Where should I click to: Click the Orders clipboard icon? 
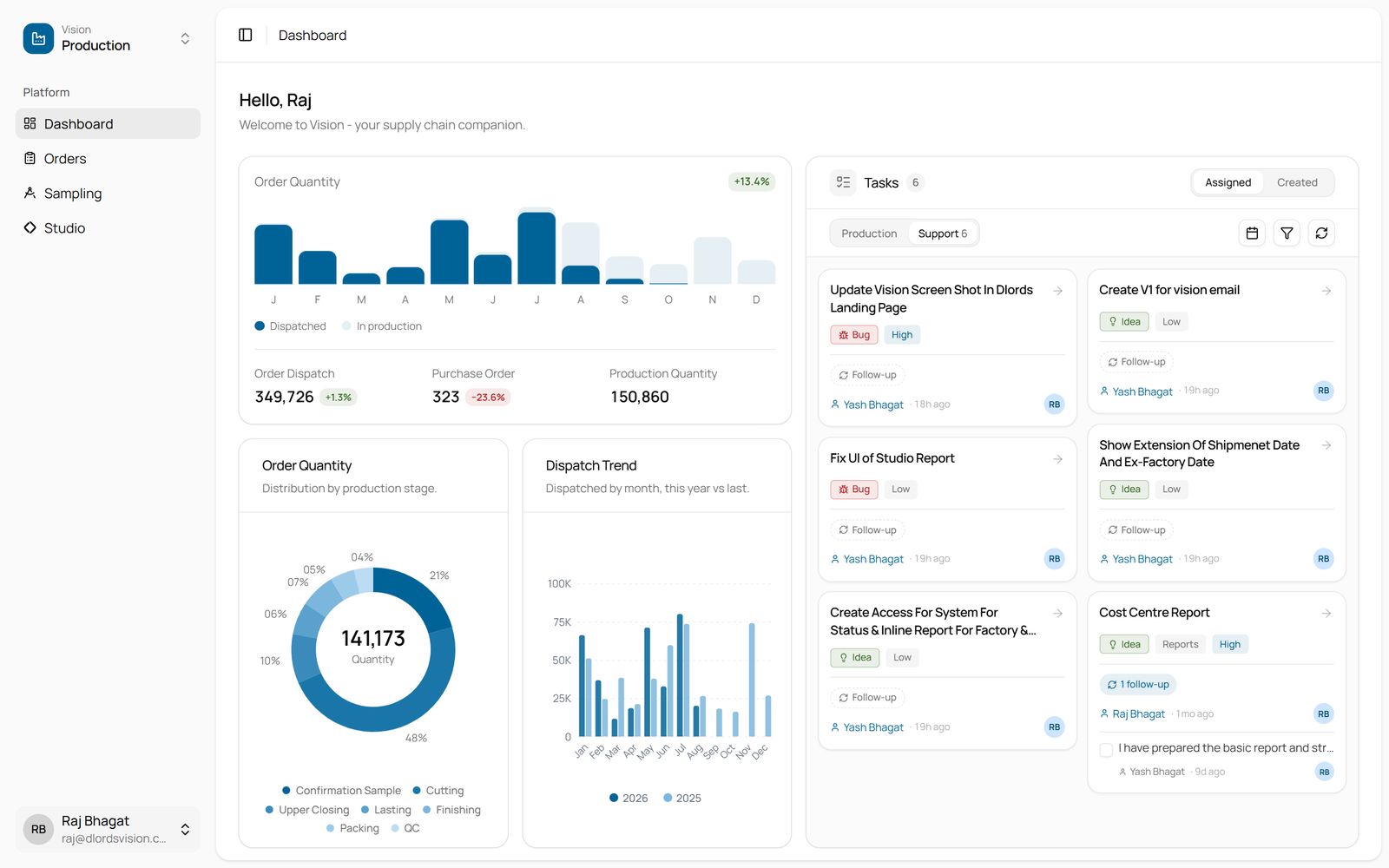coord(30,158)
